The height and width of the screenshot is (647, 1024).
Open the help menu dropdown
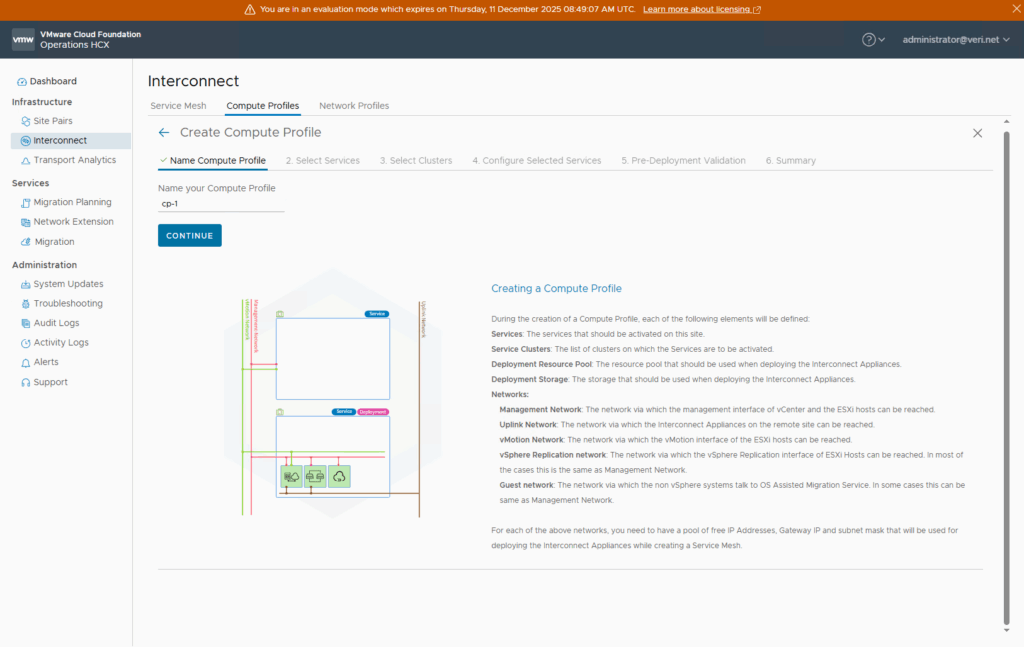click(873, 40)
